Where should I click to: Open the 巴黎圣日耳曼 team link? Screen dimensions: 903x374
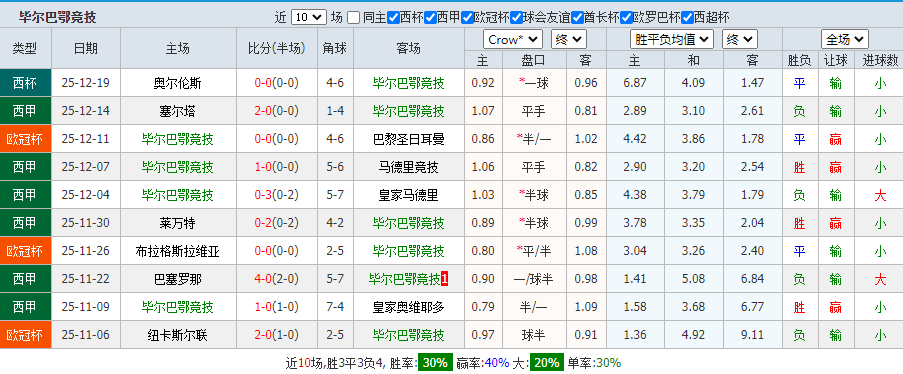408,139
